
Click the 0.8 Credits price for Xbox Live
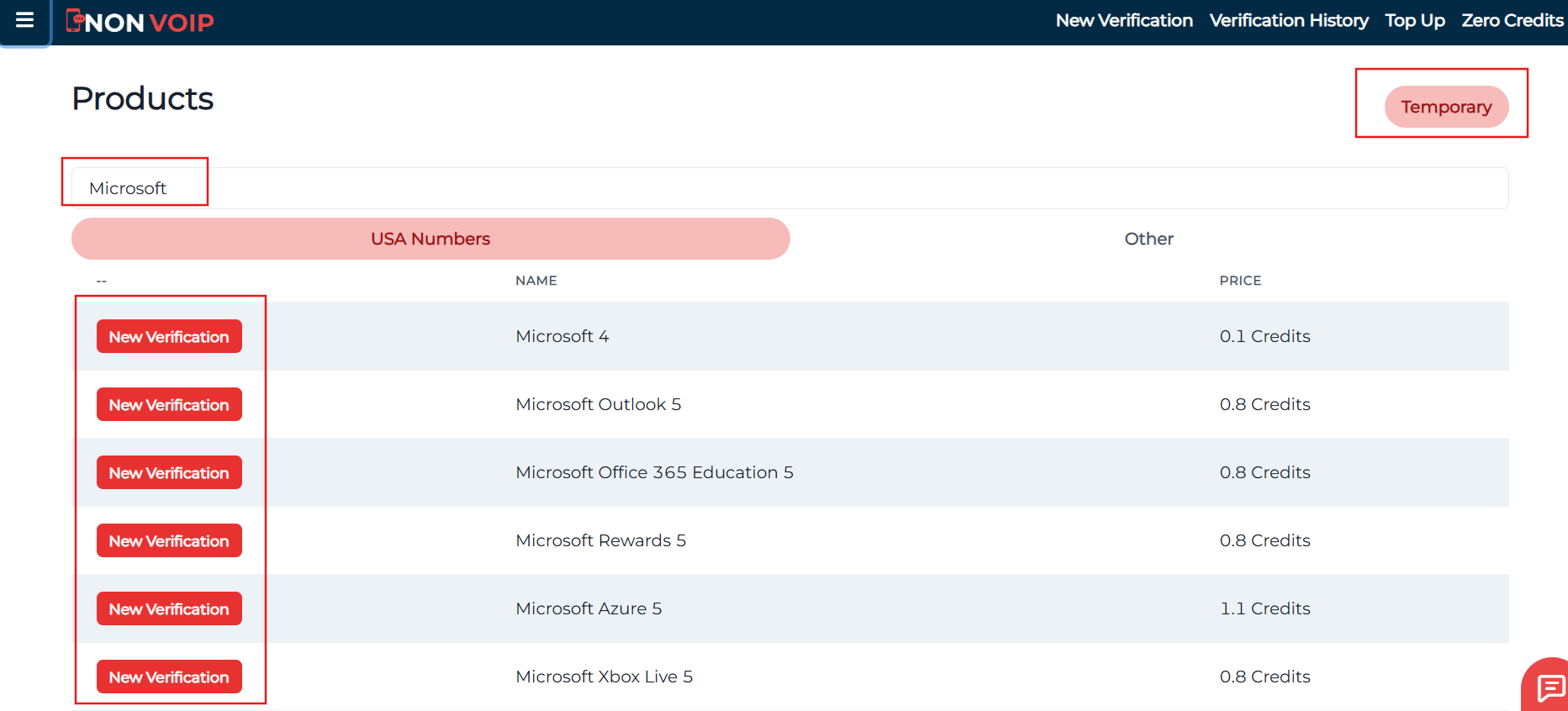pyautogui.click(x=1264, y=677)
